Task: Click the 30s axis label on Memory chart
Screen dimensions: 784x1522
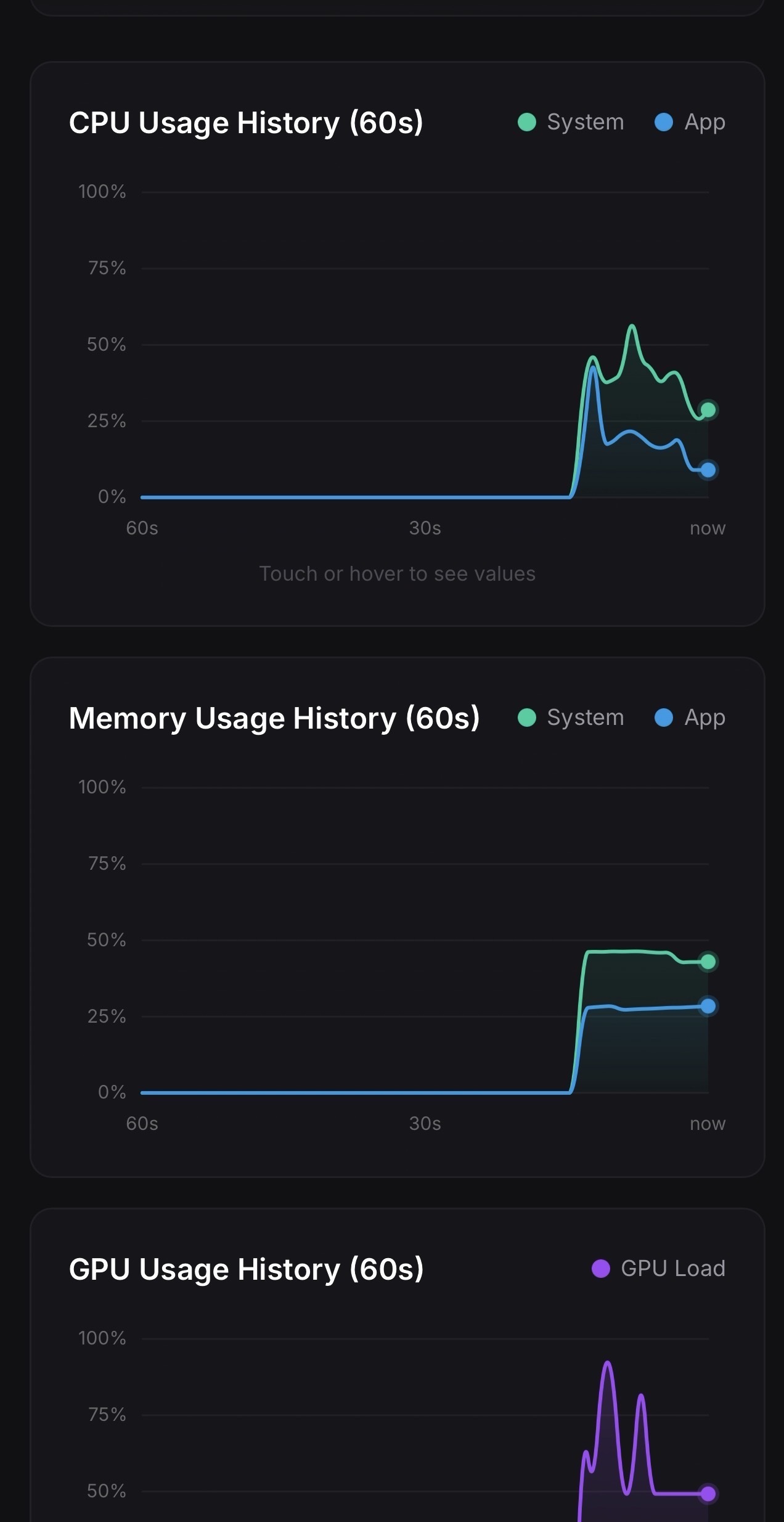Action: (x=425, y=1123)
